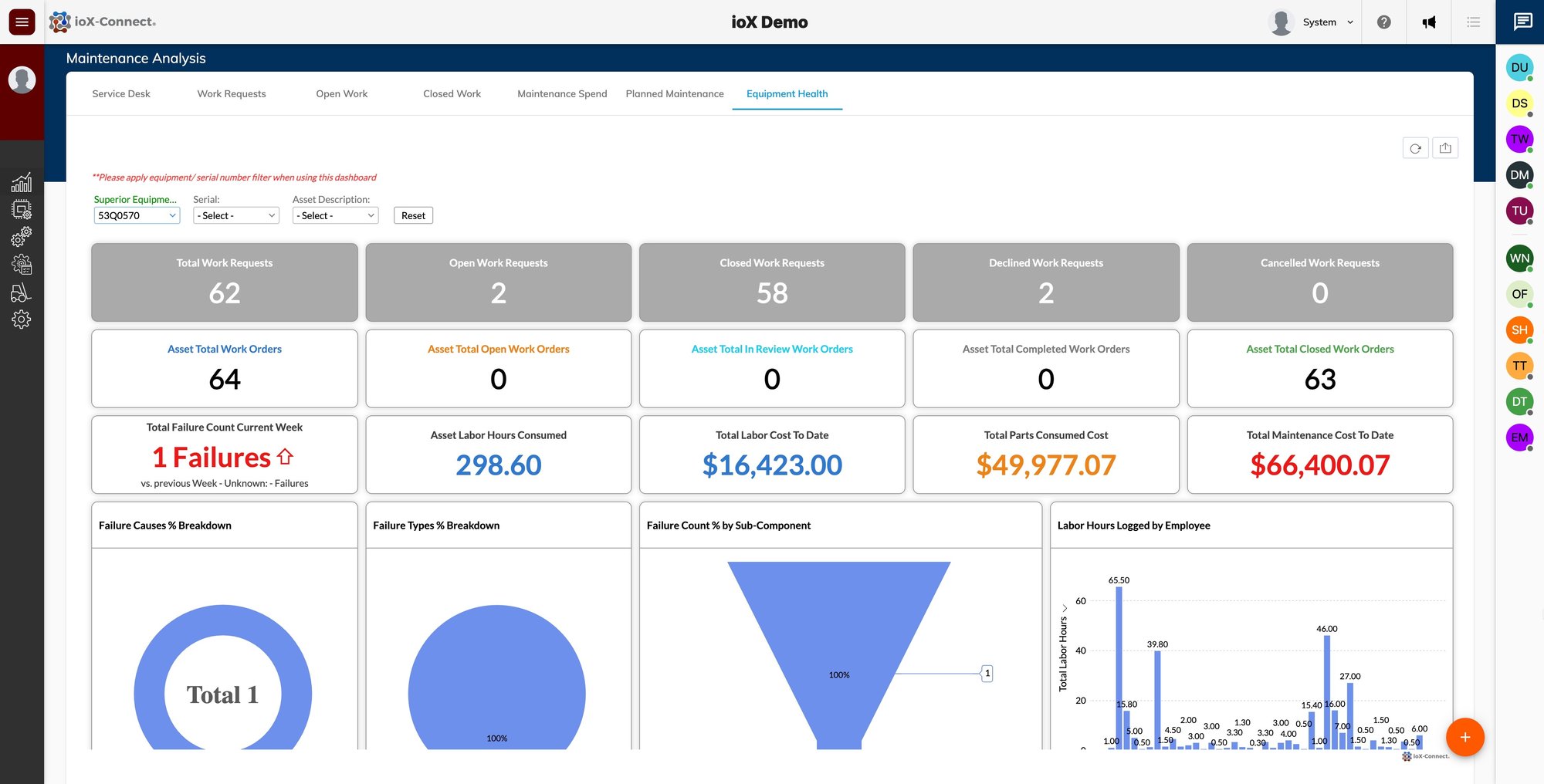Open the hamburger menu button

tap(22, 22)
